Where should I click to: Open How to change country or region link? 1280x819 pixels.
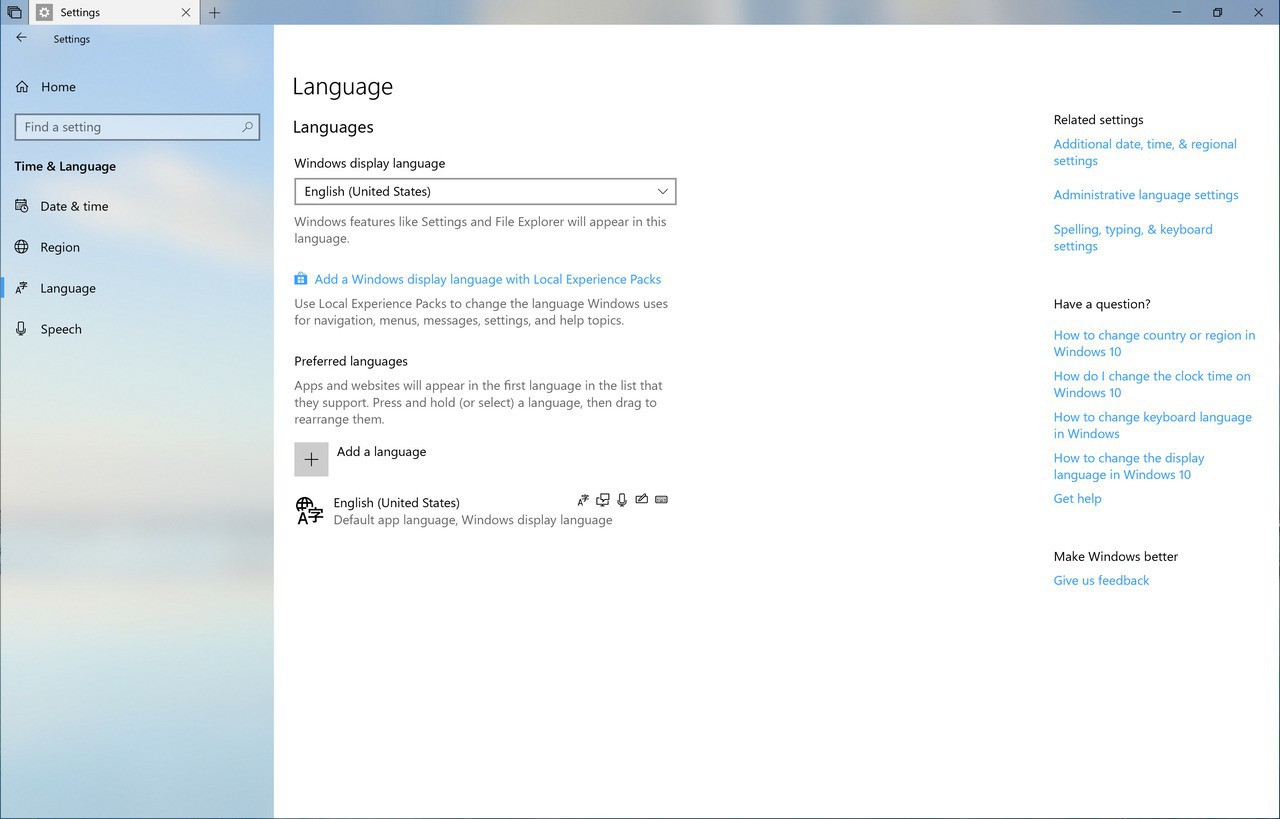(1154, 343)
